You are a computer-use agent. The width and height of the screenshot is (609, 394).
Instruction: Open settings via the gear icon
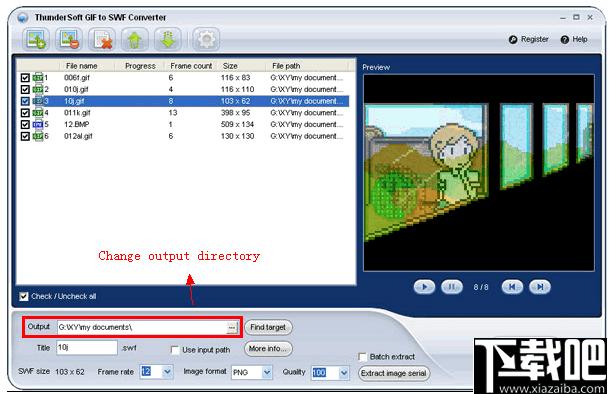(x=206, y=39)
